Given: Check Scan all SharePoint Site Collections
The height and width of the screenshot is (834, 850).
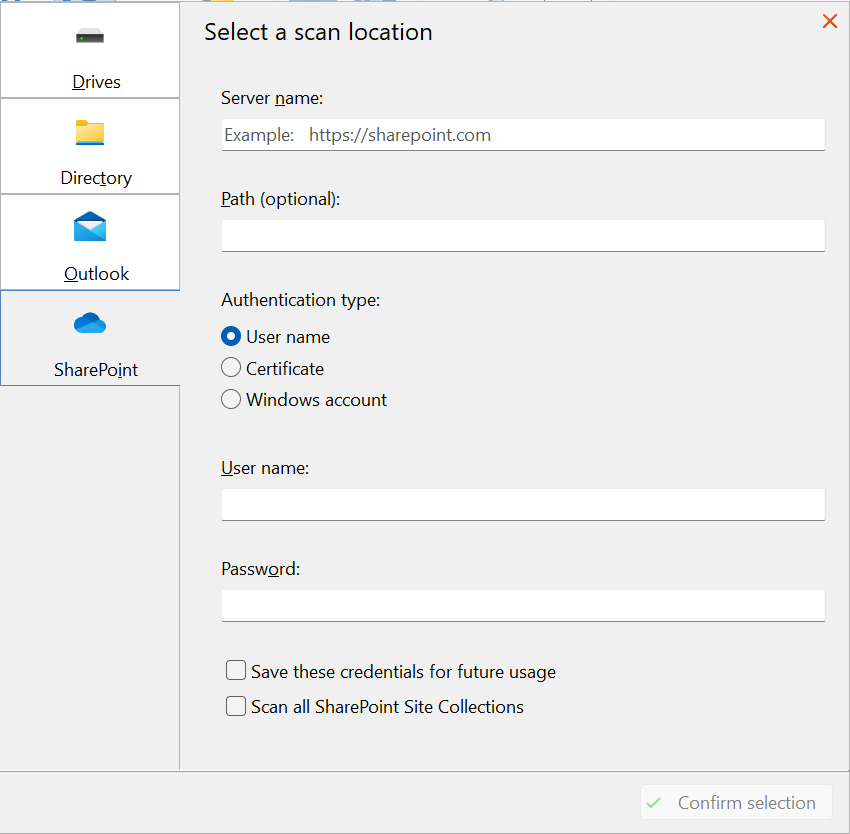Looking at the screenshot, I should pyautogui.click(x=236, y=706).
